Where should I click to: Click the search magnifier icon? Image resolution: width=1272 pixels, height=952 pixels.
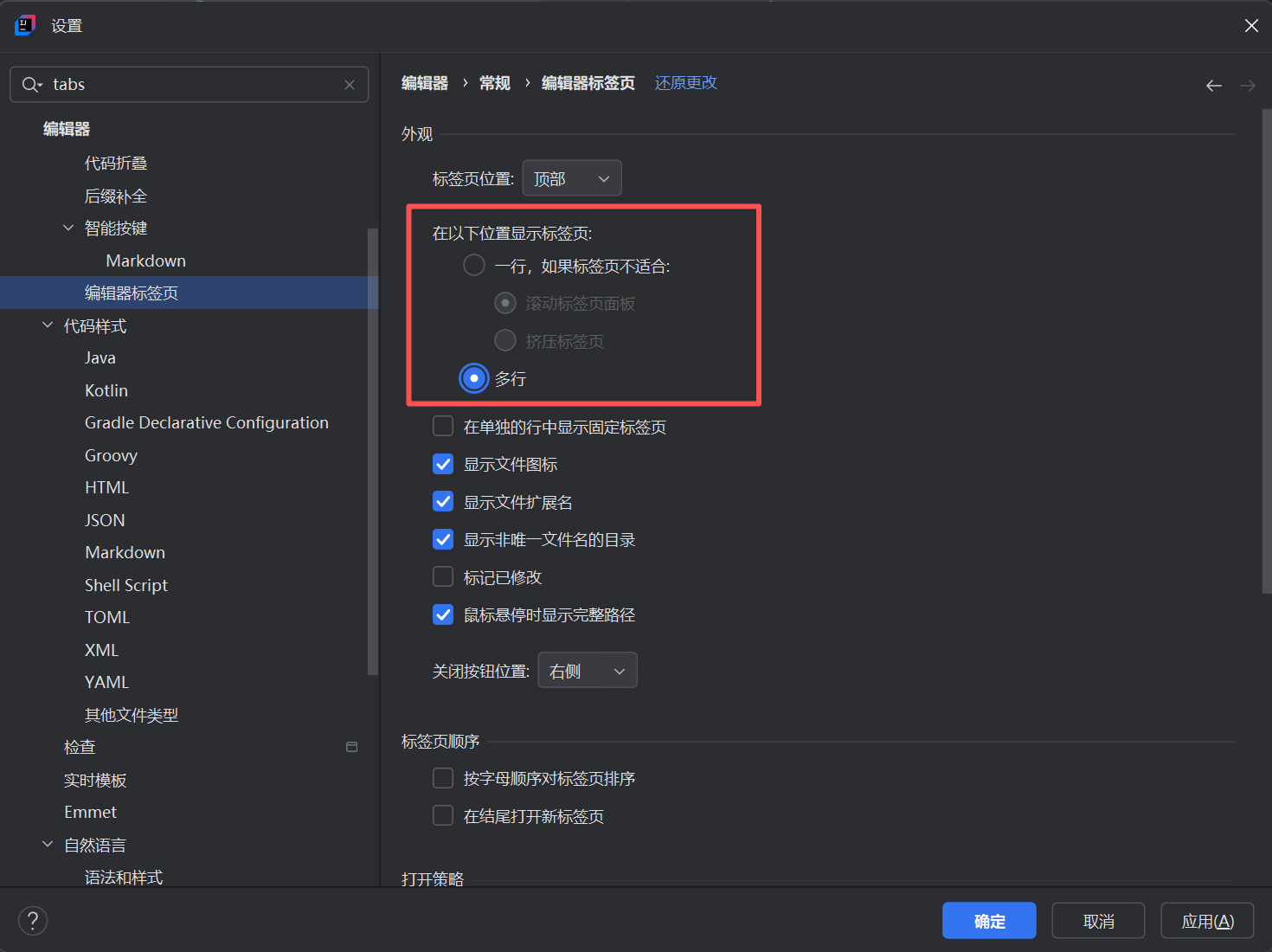[31, 84]
